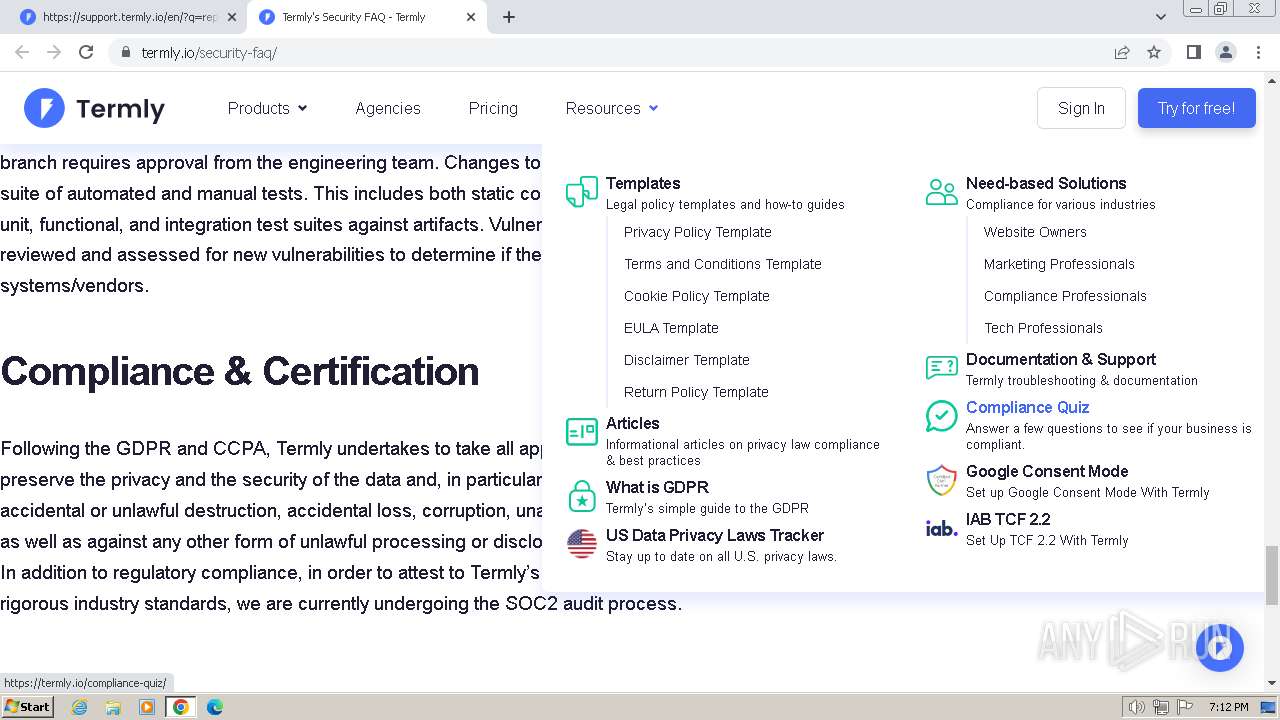Screen dimensions: 1280x720
Task: Open the US Data Privacy Laws Tracker link
Action: click(715, 535)
